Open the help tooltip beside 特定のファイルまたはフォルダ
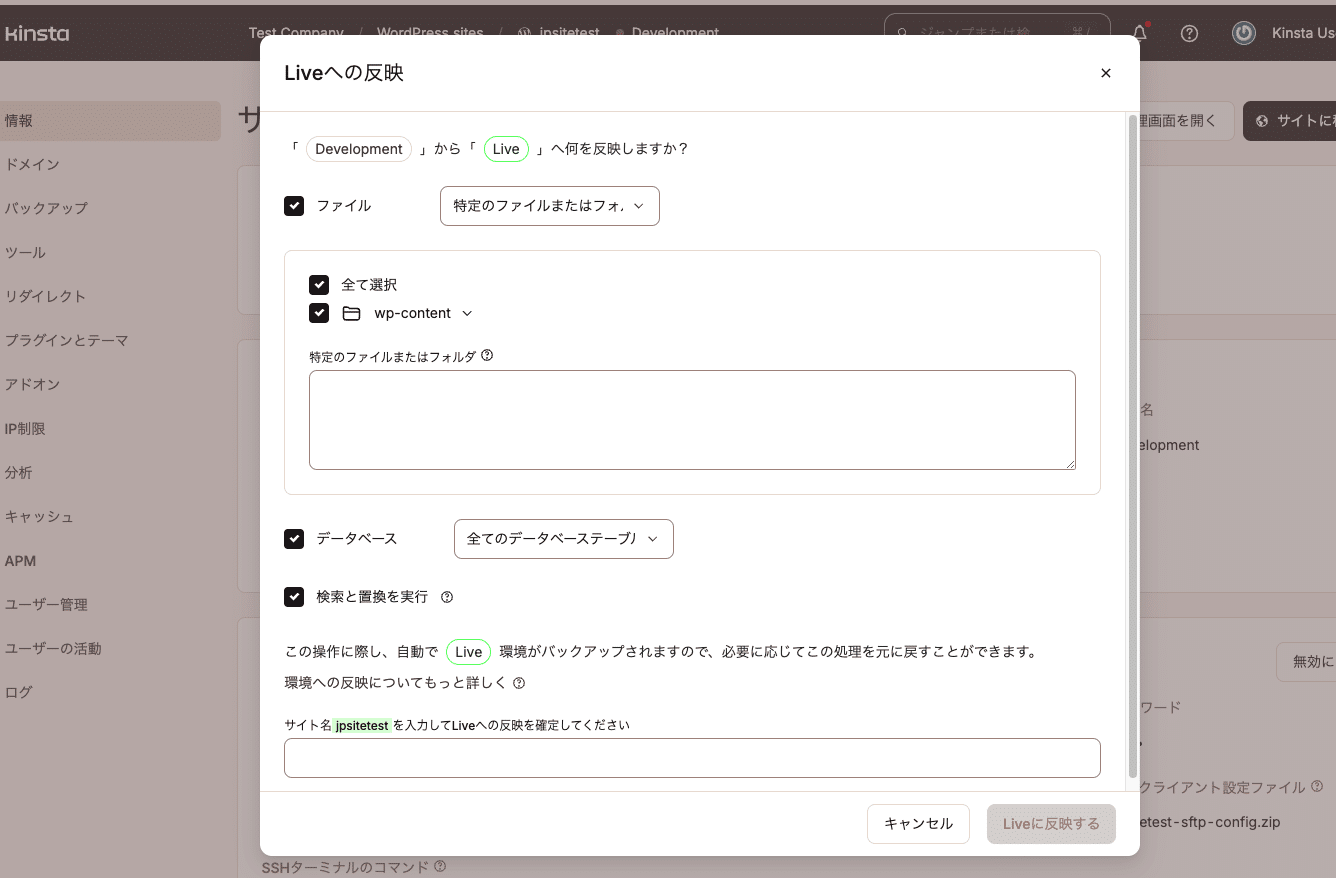This screenshot has height=878, width=1336. (x=487, y=354)
